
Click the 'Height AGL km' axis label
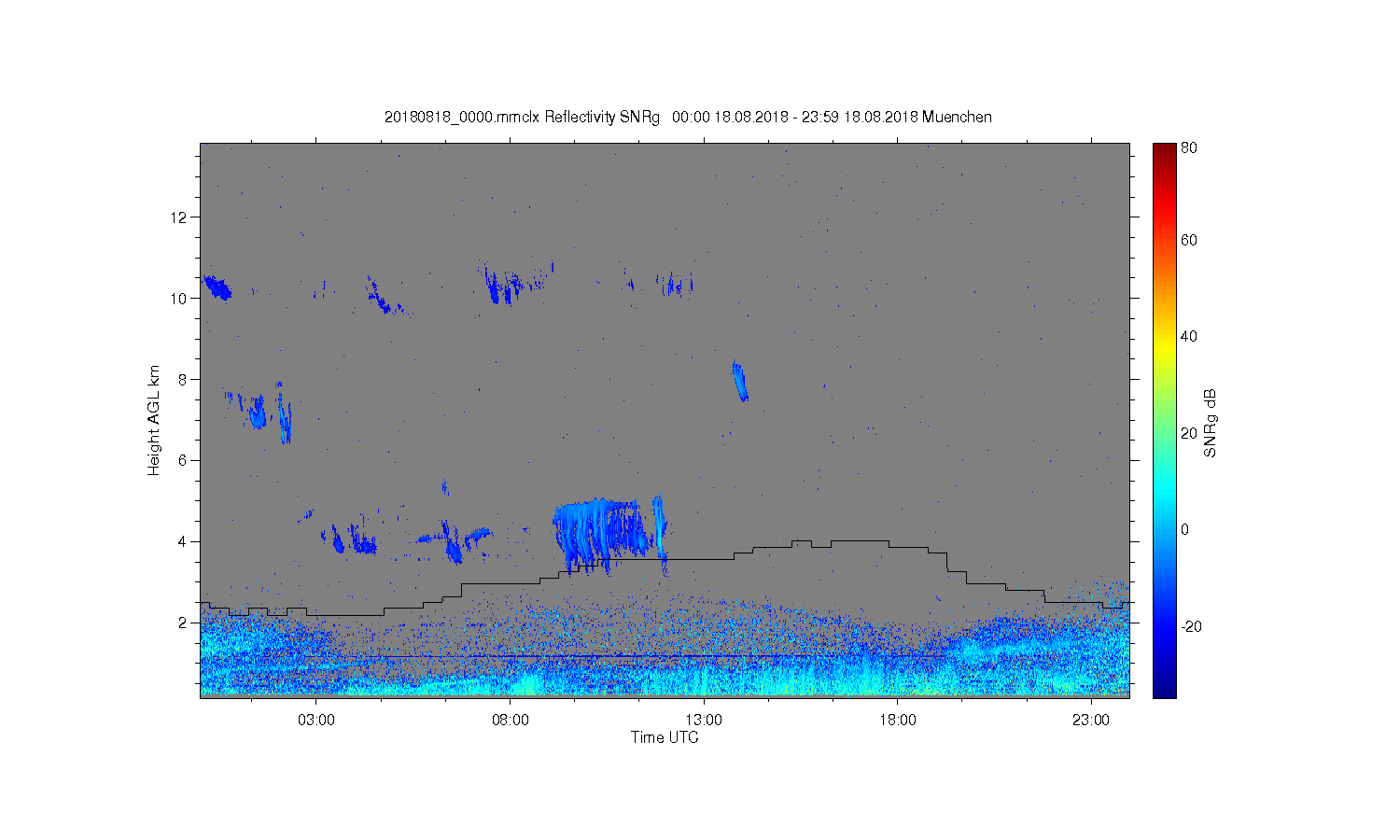154,420
